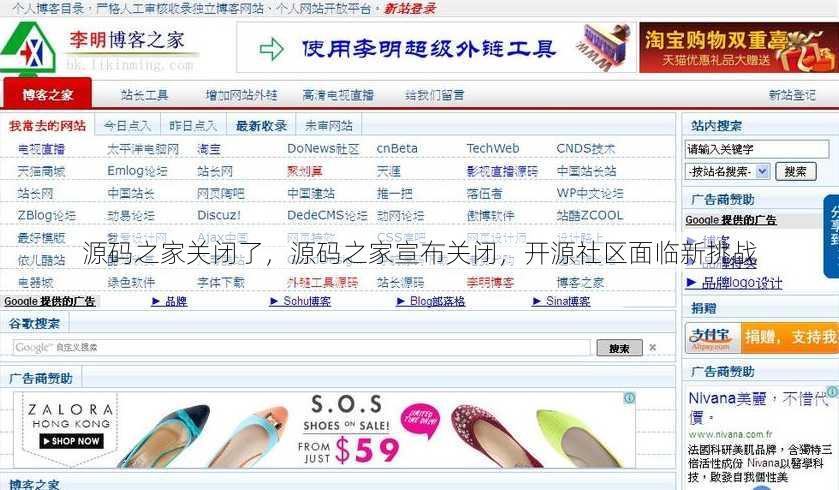Image resolution: width=839 pixels, height=490 pixels.
Task: Open the 给我们留言 menu item
Action: point(434,95)
